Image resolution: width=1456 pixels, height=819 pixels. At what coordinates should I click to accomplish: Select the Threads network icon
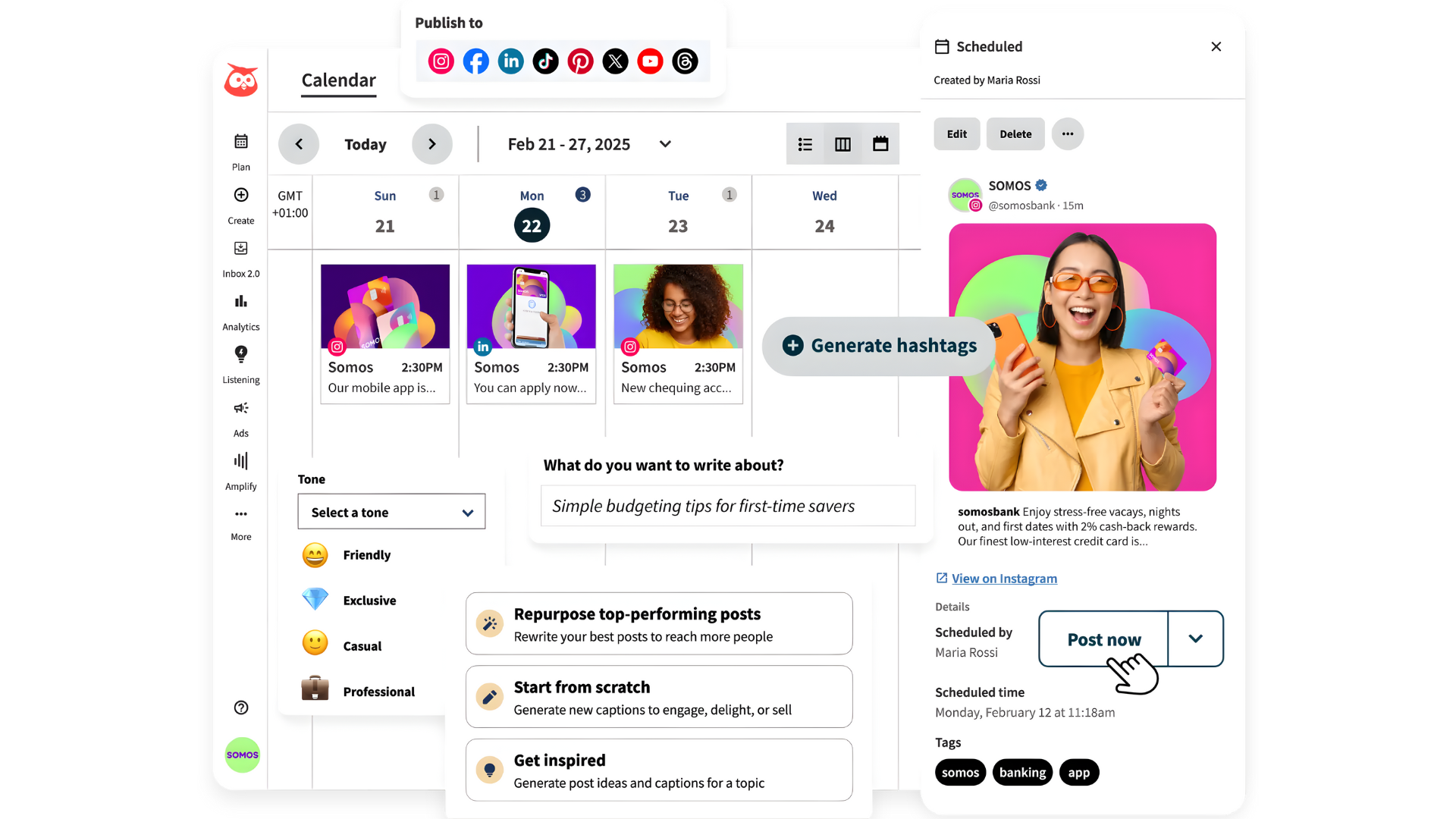point(685,61)
